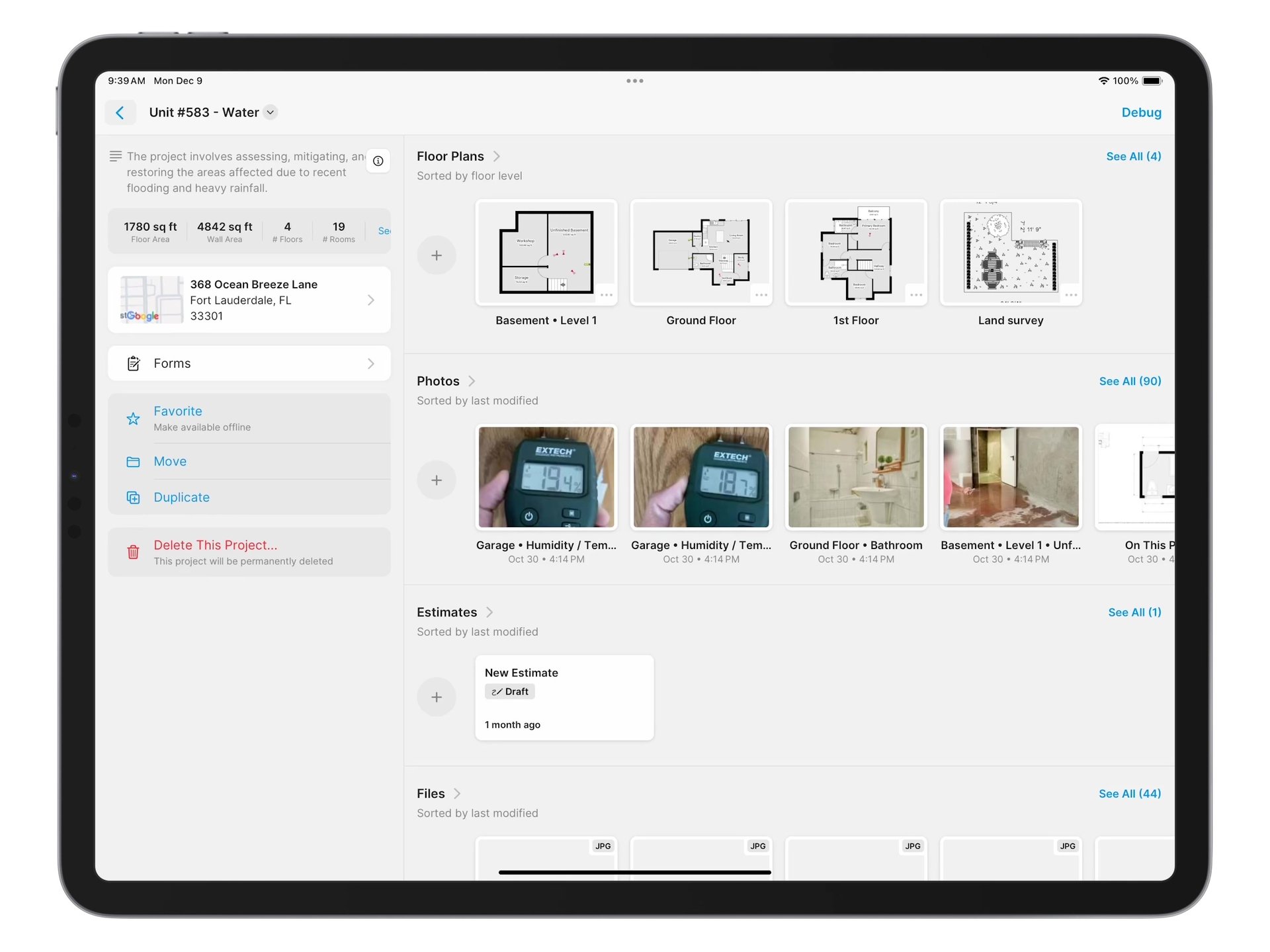
Task: Select the Duplicate option
Action: (x=182, y=498)
